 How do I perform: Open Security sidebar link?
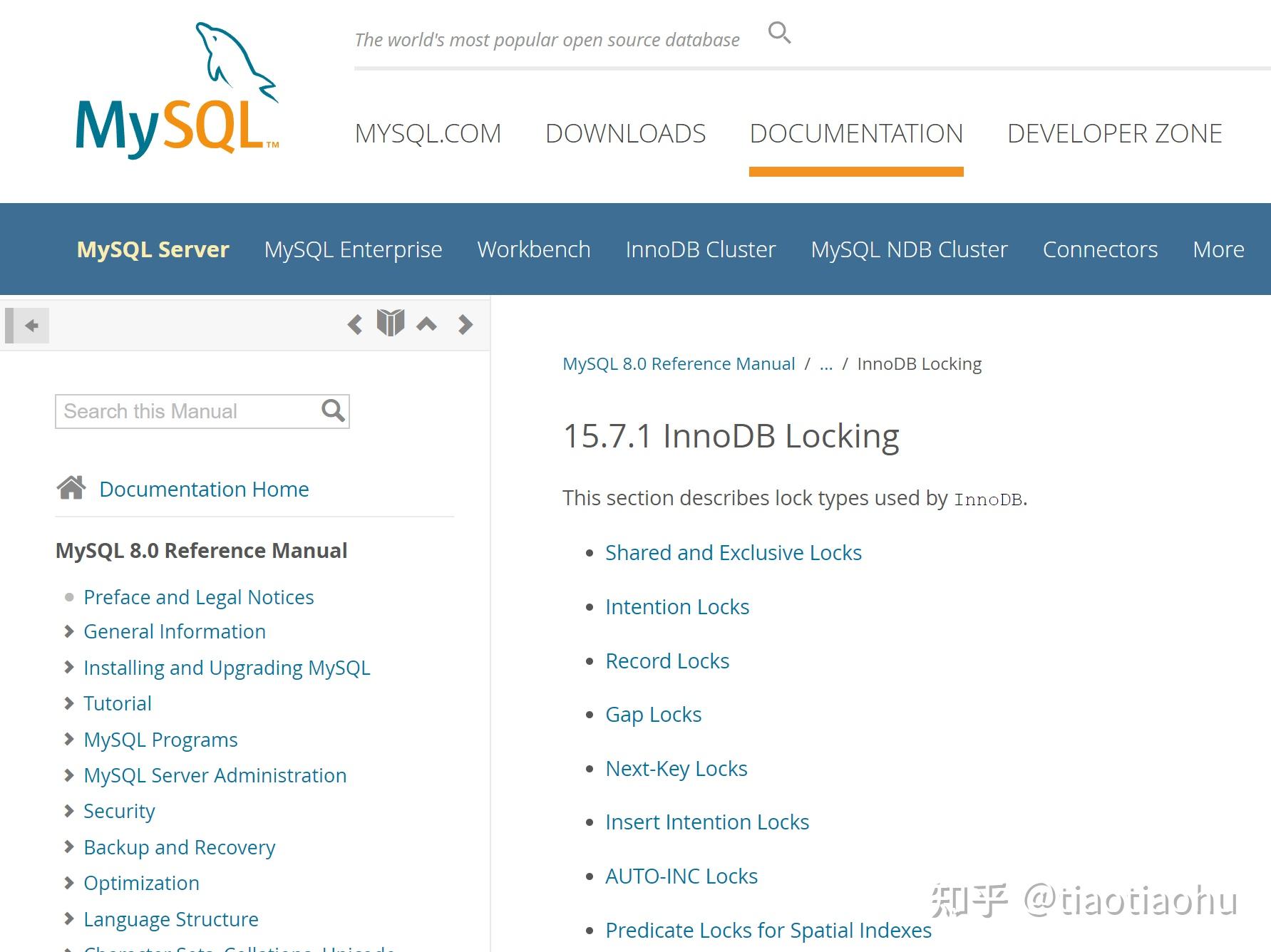pyautogui.click(x=119, y=812)
